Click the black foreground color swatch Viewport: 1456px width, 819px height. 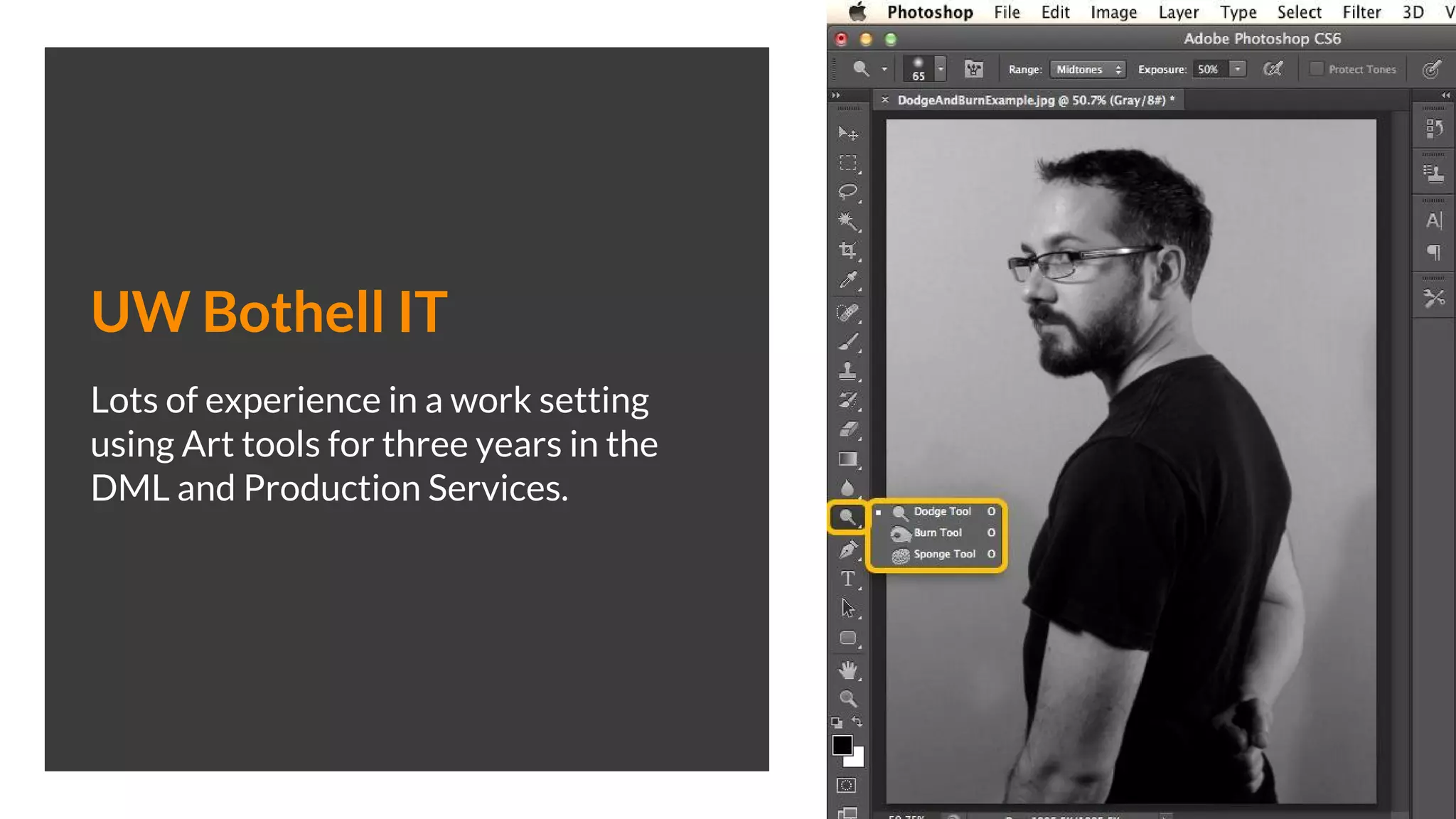pyautogui.click(x=842, y=745)
